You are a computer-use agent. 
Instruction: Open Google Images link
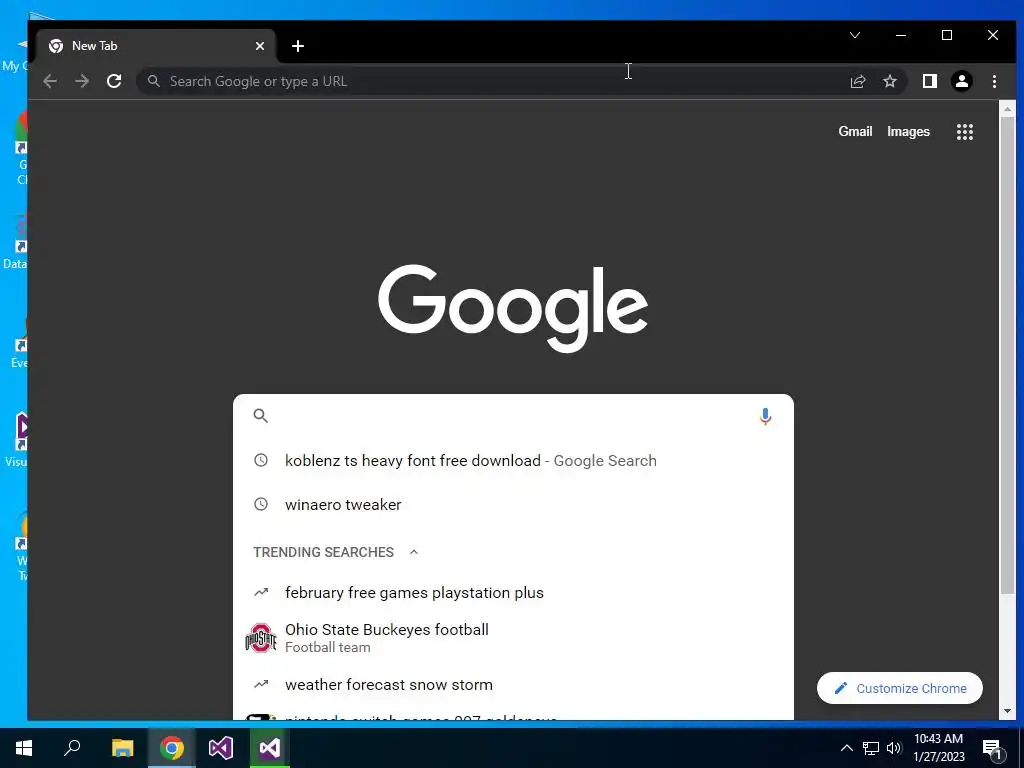(908, 131)
